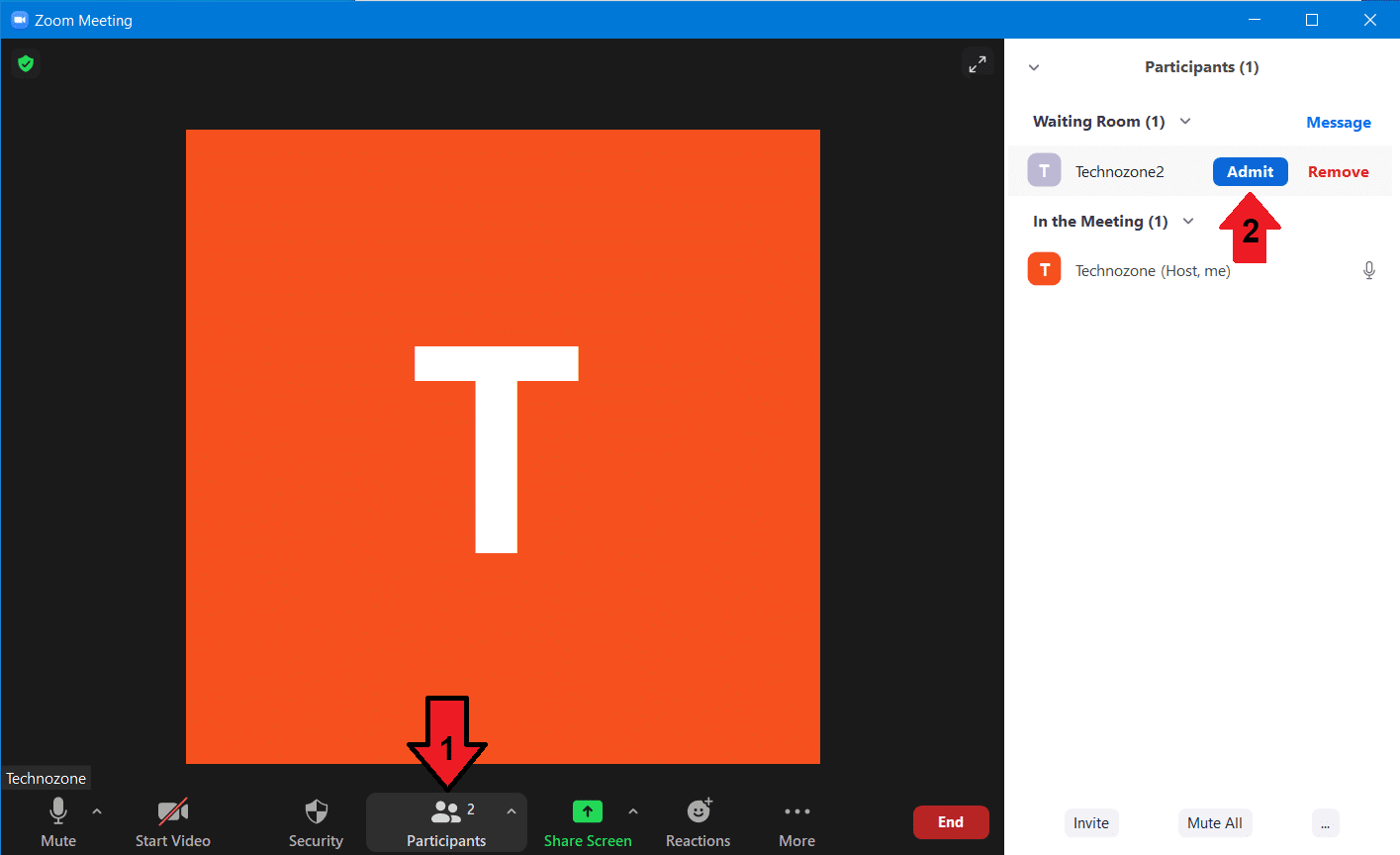Click Mute All at panel bottom
The width and height of the screenshot is (1400, 855).
[x=1215, y=822]
